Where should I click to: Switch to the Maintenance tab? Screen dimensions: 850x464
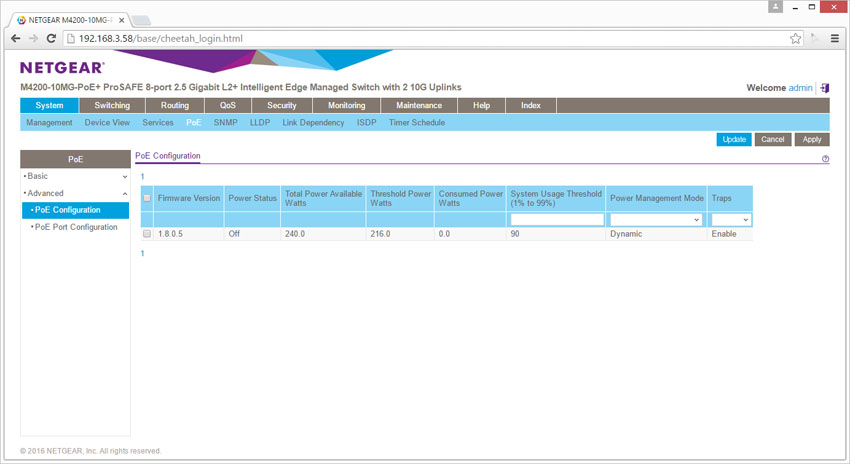tap(419, 105)
